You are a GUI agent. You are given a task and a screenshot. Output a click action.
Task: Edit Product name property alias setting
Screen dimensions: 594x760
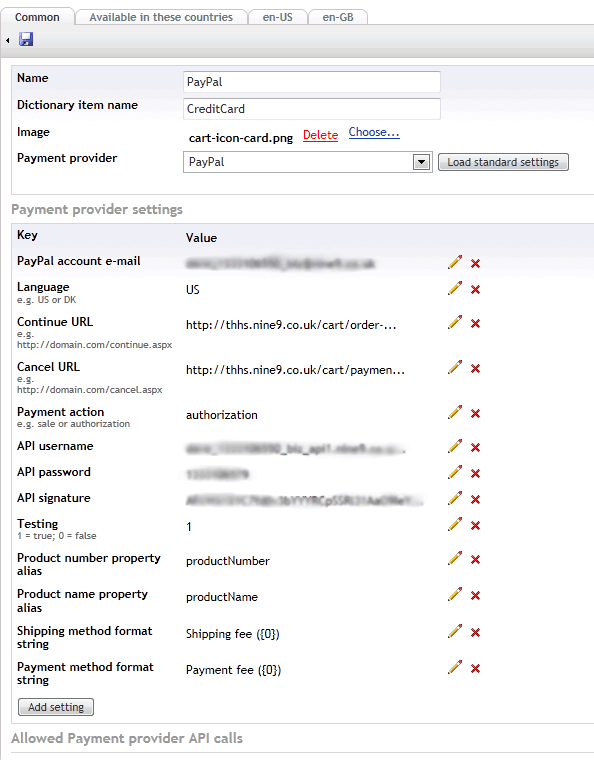click(x=454, y=594)
